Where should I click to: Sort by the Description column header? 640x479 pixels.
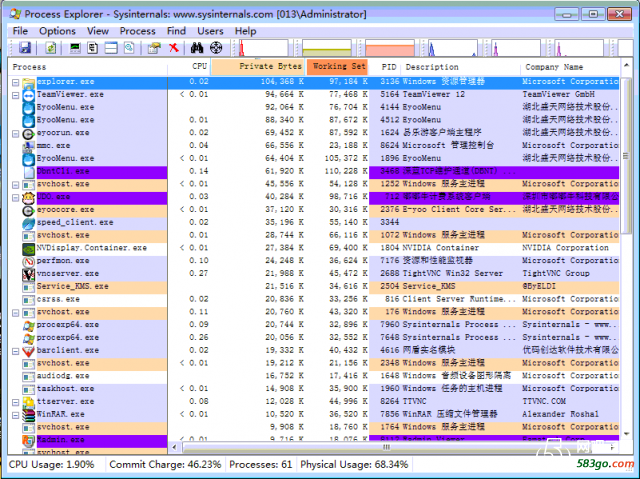click(461, 67)
